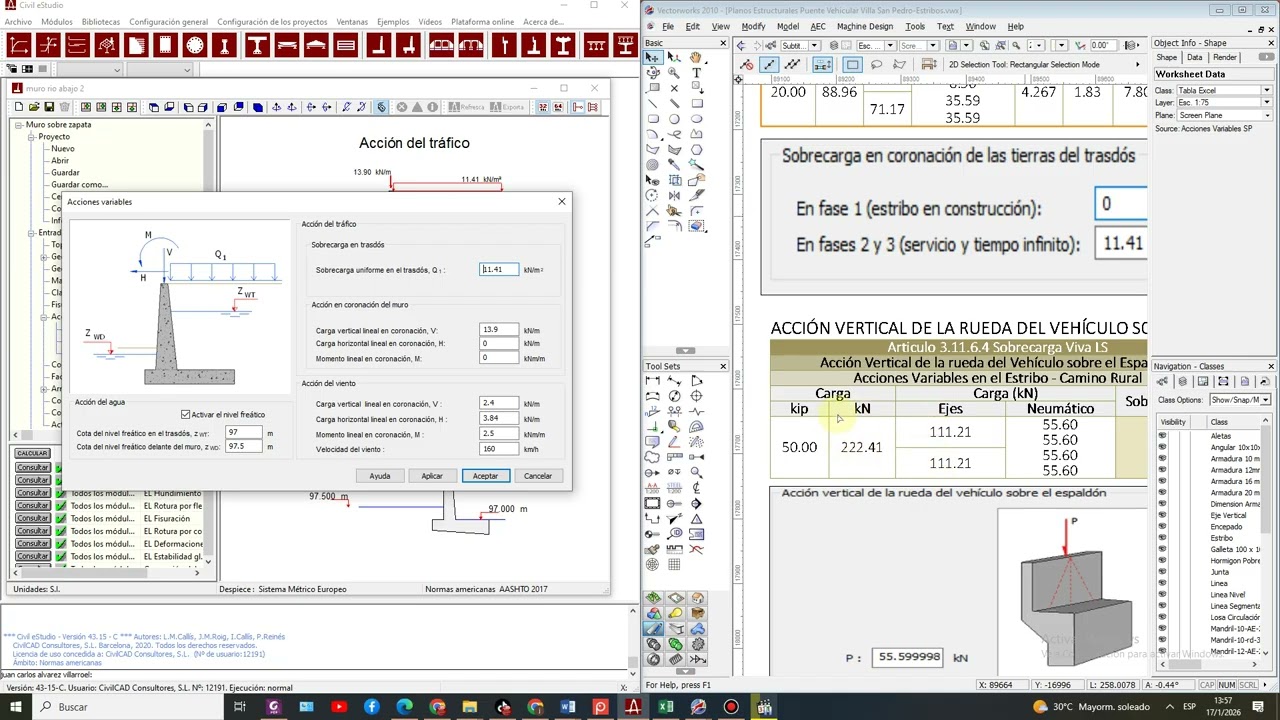Viewport: 1280px width, 720px height.
Task: Open the Esc... layer dropdown in view bar
Action: pyautogui.click(x=876, y=45)
